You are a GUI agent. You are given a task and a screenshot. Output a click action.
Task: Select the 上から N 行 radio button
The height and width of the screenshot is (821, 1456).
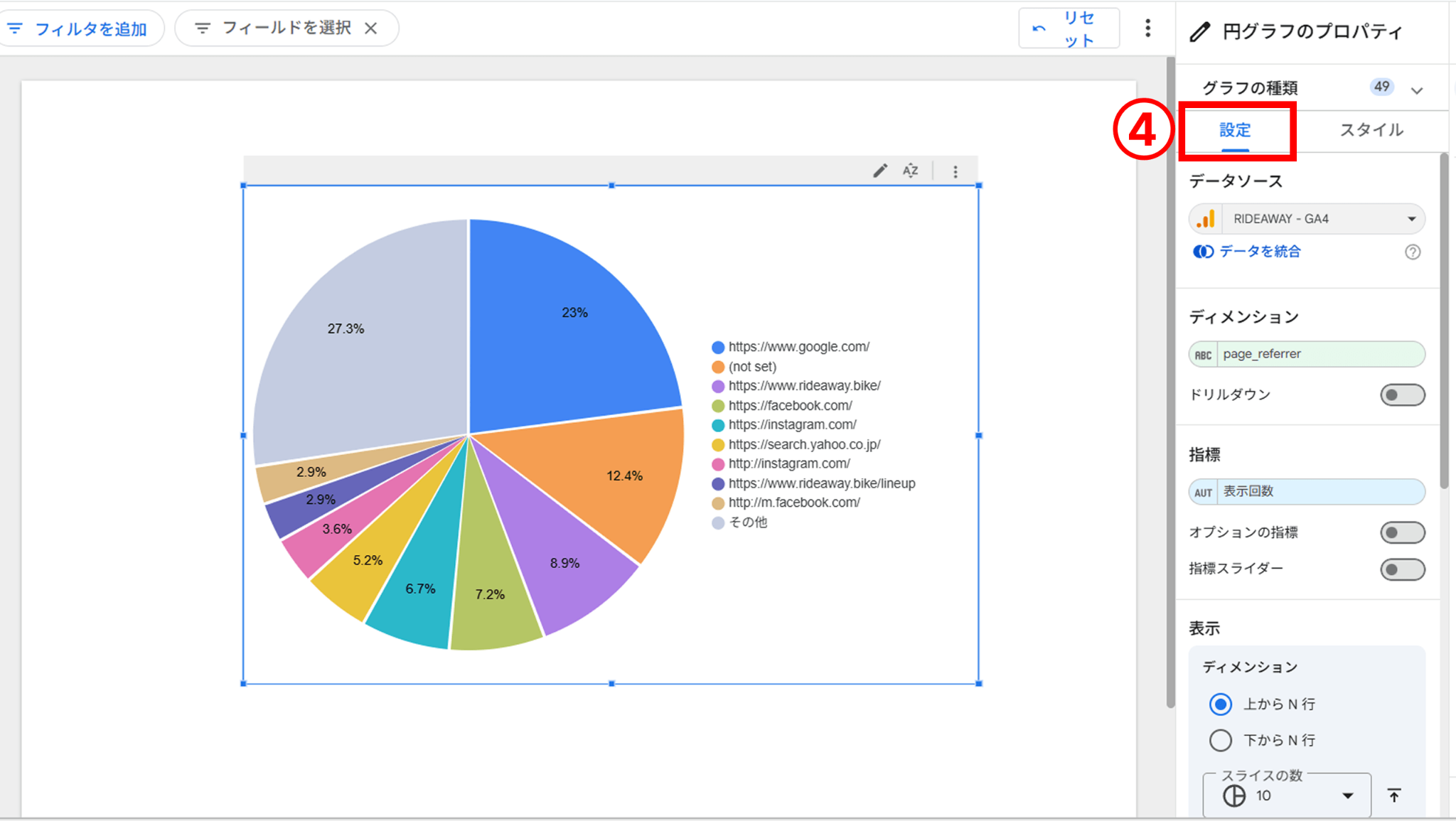click(x=1221, y=704)
